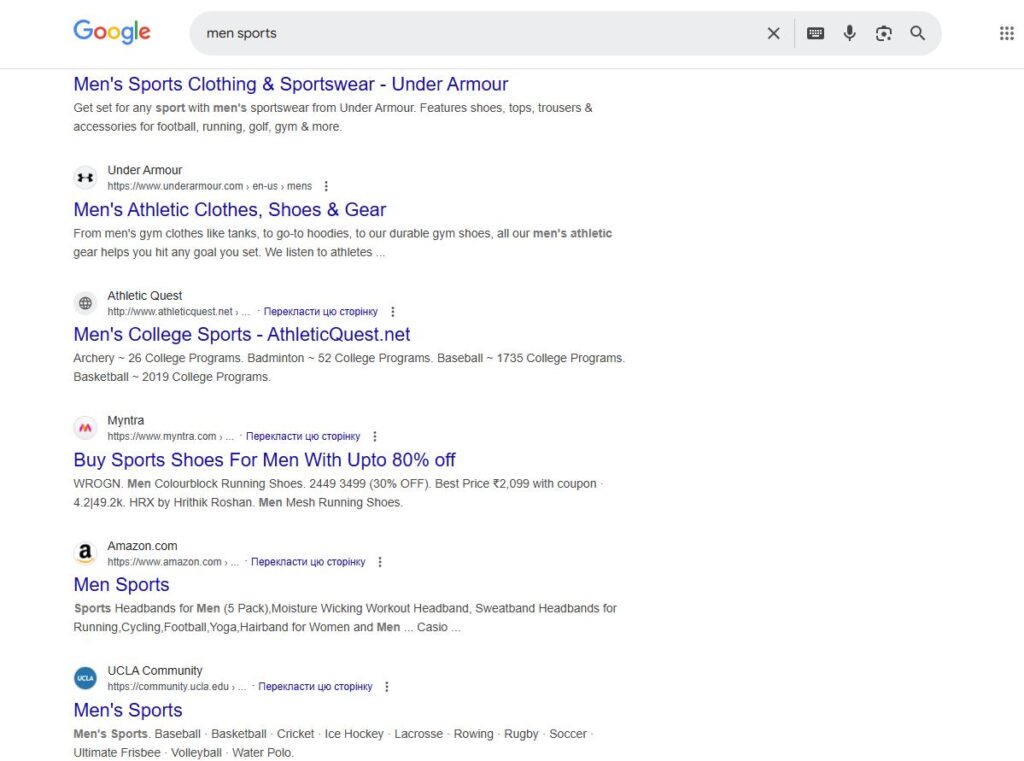Select the Myntra logo icon
This screenshot has height=761, width=1024.
pos(85,427)
